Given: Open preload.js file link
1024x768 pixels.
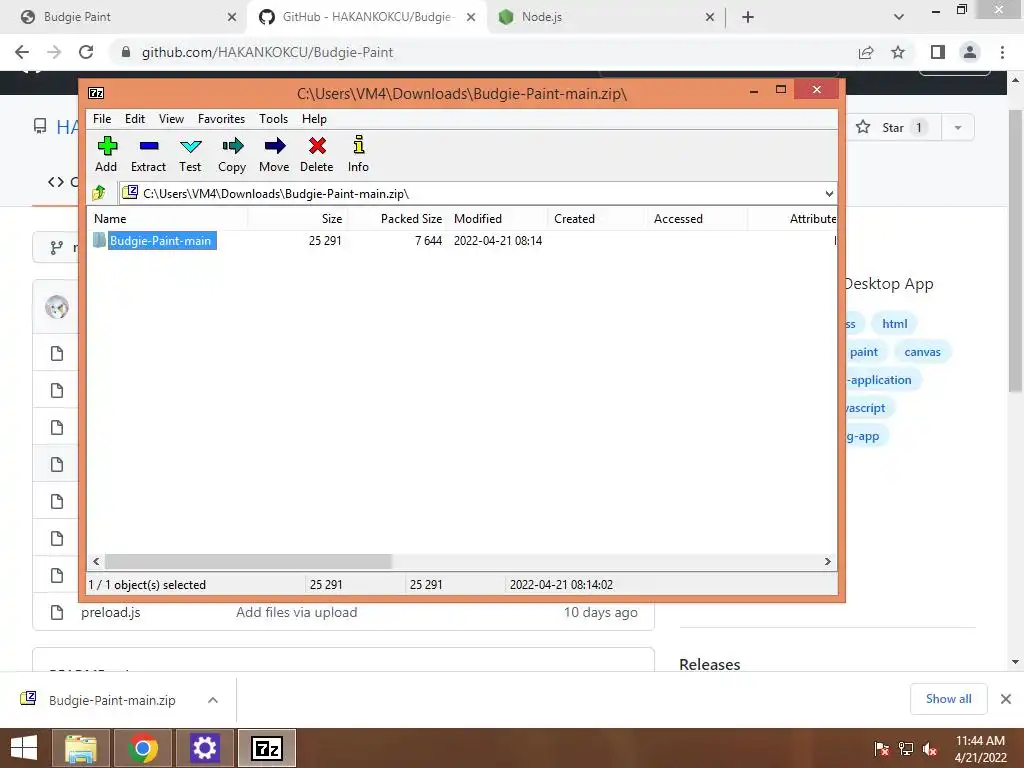Looking at the screenshot, I should point(110,613).
